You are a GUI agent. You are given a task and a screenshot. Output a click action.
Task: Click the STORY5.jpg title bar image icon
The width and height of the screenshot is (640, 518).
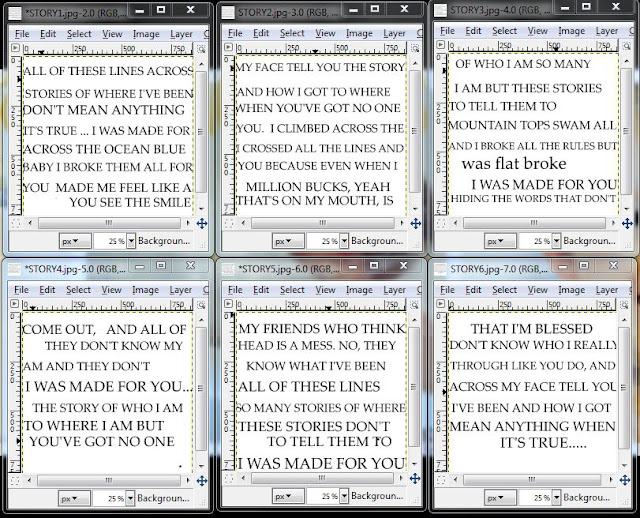click(x=228, y=269)
